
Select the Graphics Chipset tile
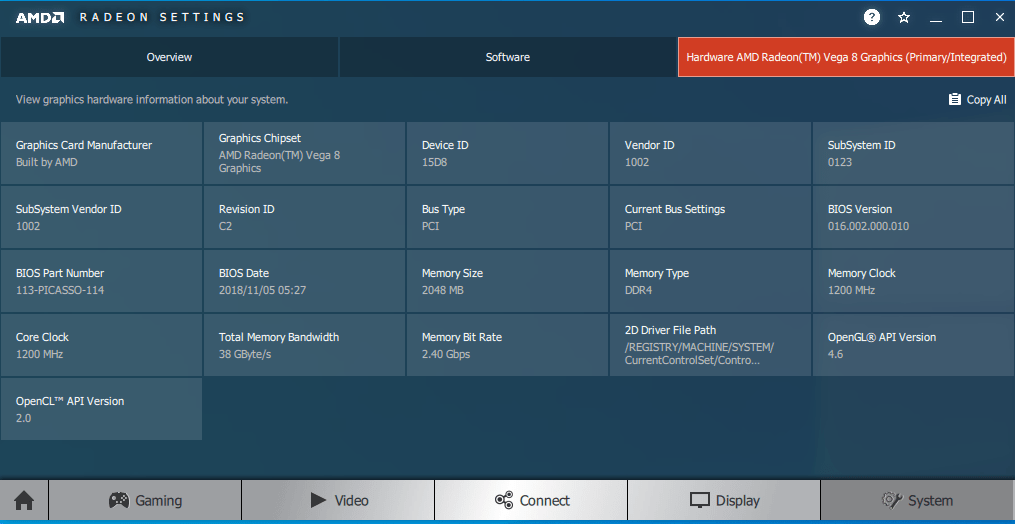304,154
